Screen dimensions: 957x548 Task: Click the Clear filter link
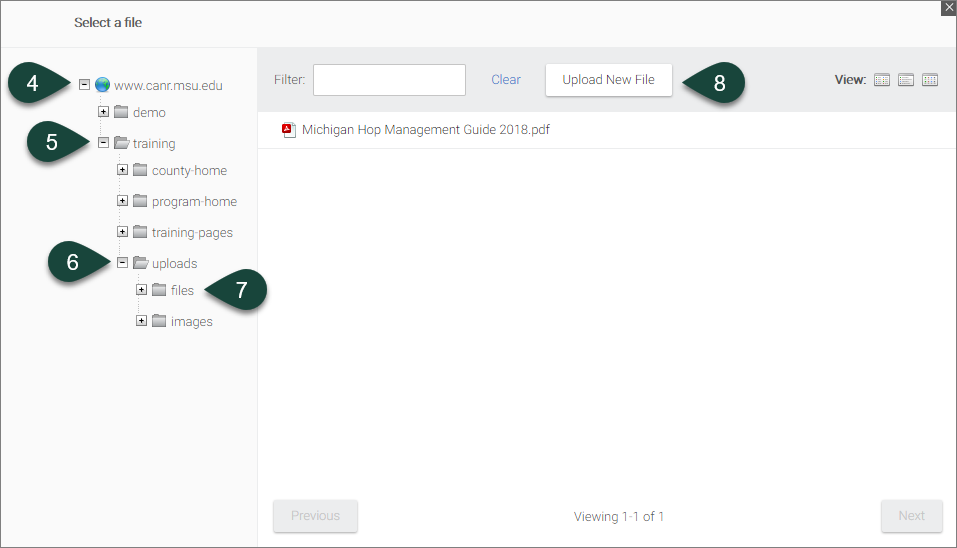[x=505, y=80]
